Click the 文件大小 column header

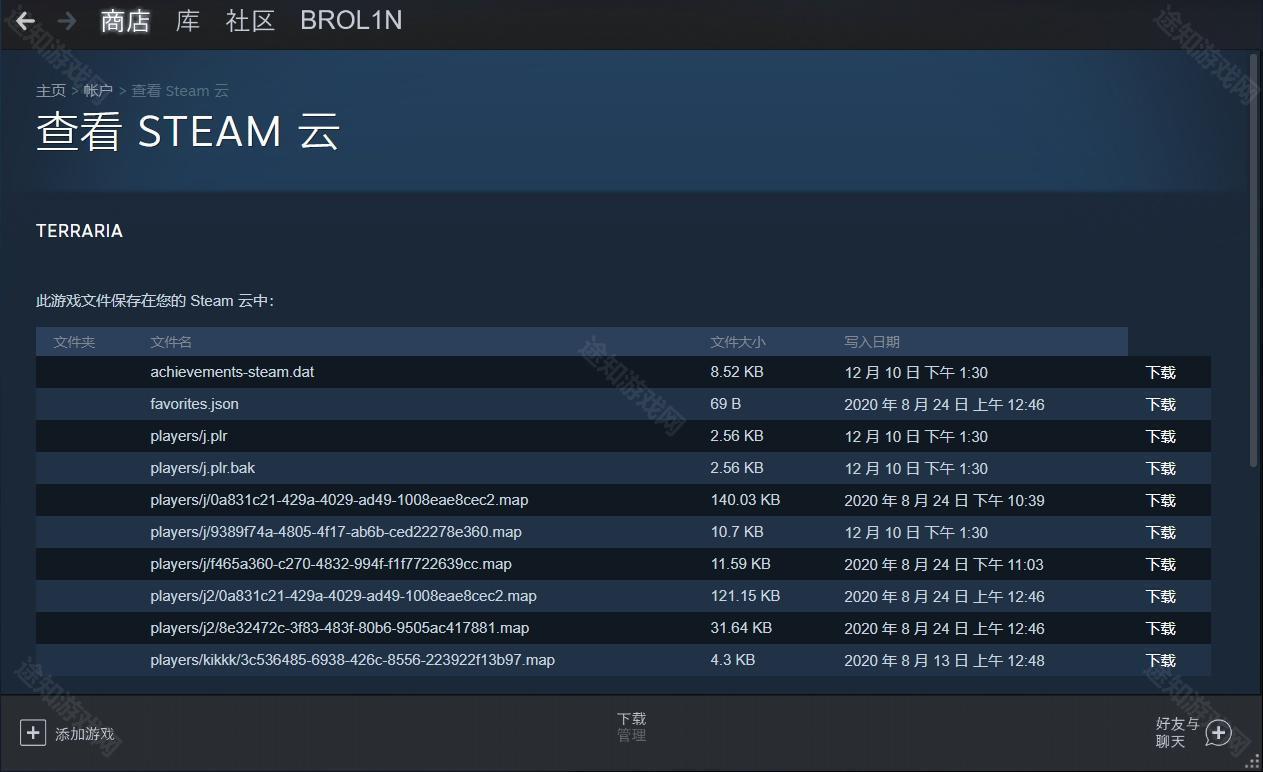(x=738, y=342)
